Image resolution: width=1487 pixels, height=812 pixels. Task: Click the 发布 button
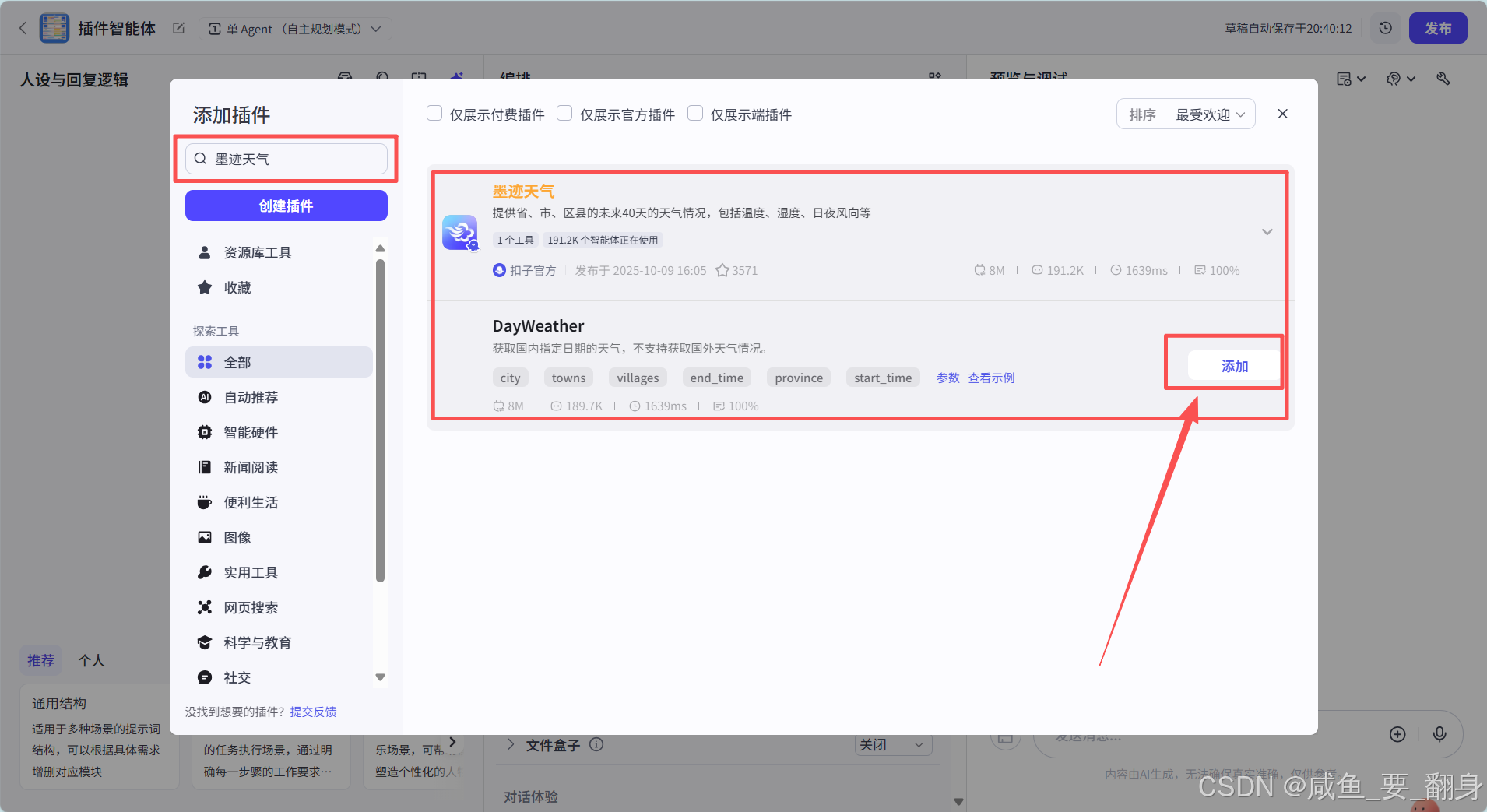click(x=1438, y=28)
